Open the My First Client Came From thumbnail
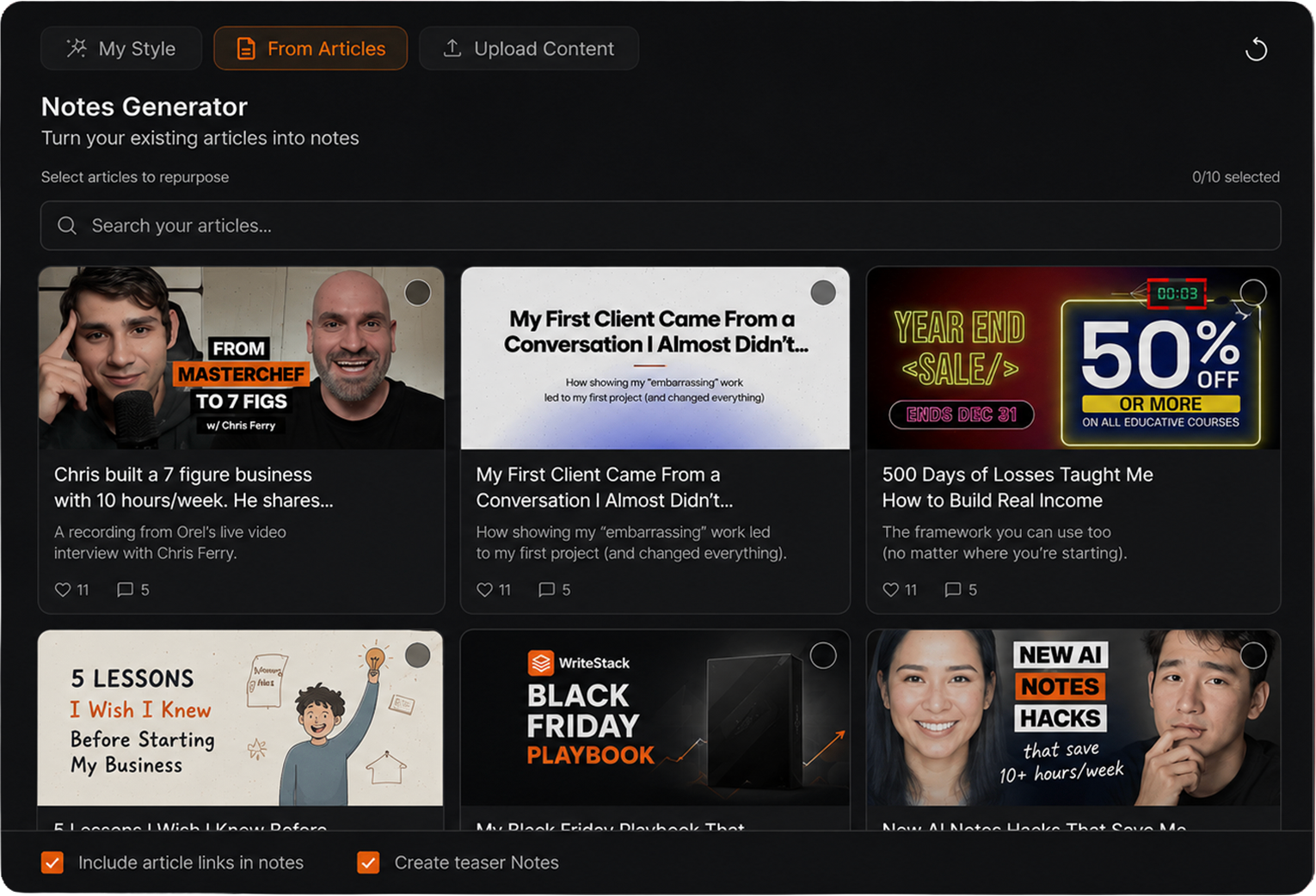Image resolution: width=1316 pixels, height=896 pixels. point(655,358)
